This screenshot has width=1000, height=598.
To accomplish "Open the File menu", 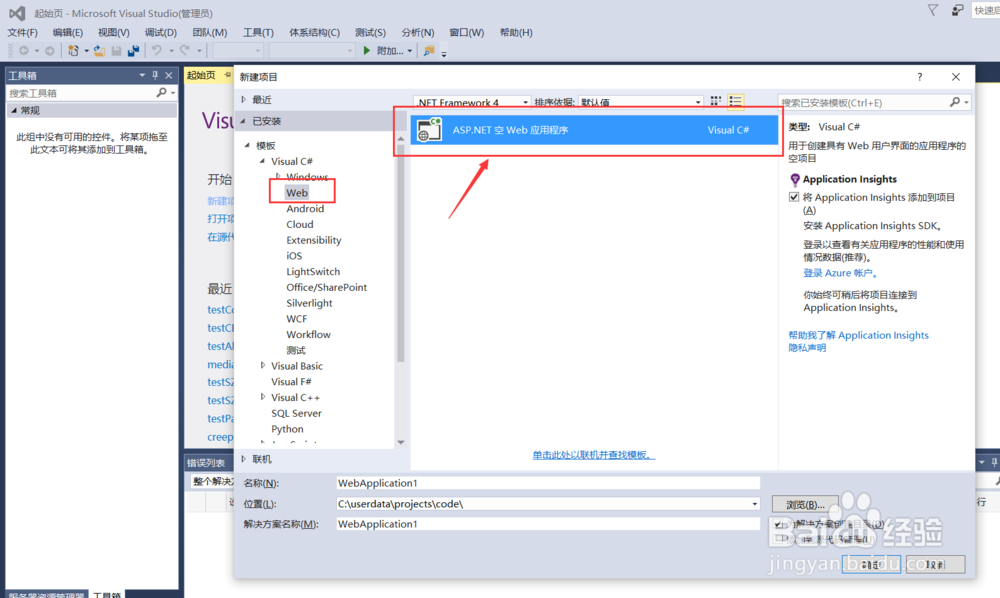I will [22, 33].
